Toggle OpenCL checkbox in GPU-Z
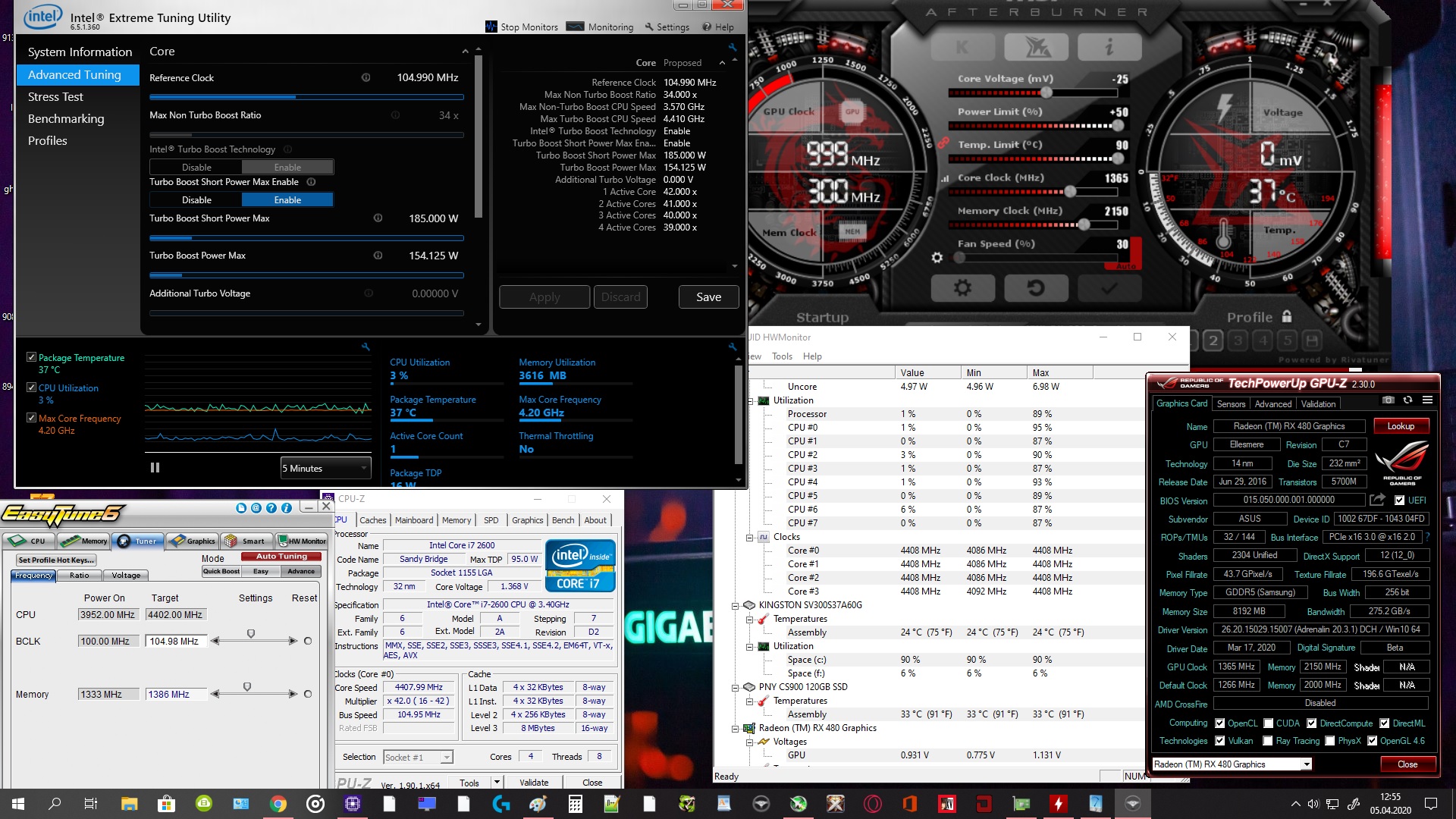Screen dimensions: 1456x819 click(1219, 723)
